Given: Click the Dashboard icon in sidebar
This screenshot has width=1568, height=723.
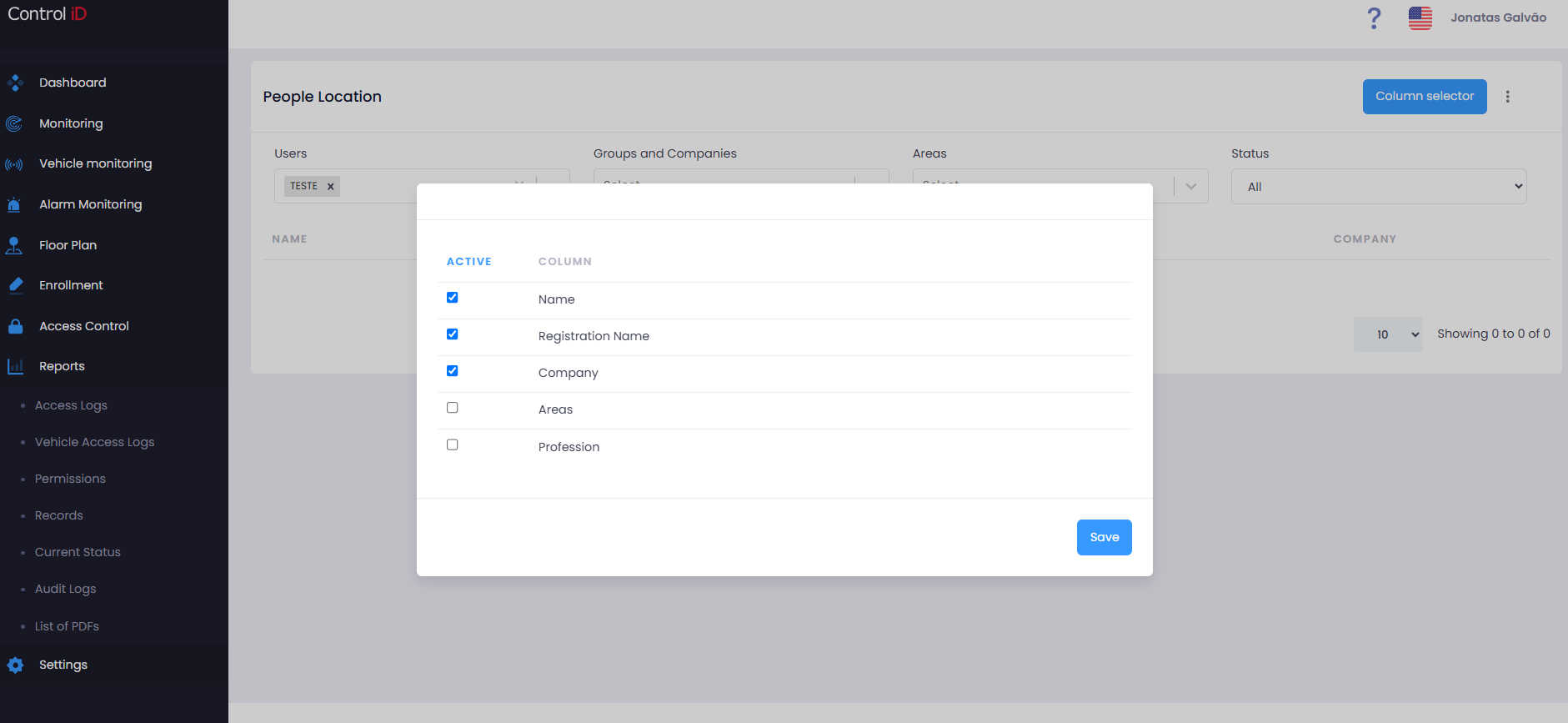Looking at the screenshot, I should pyautogui.click(x=15, y=83).
